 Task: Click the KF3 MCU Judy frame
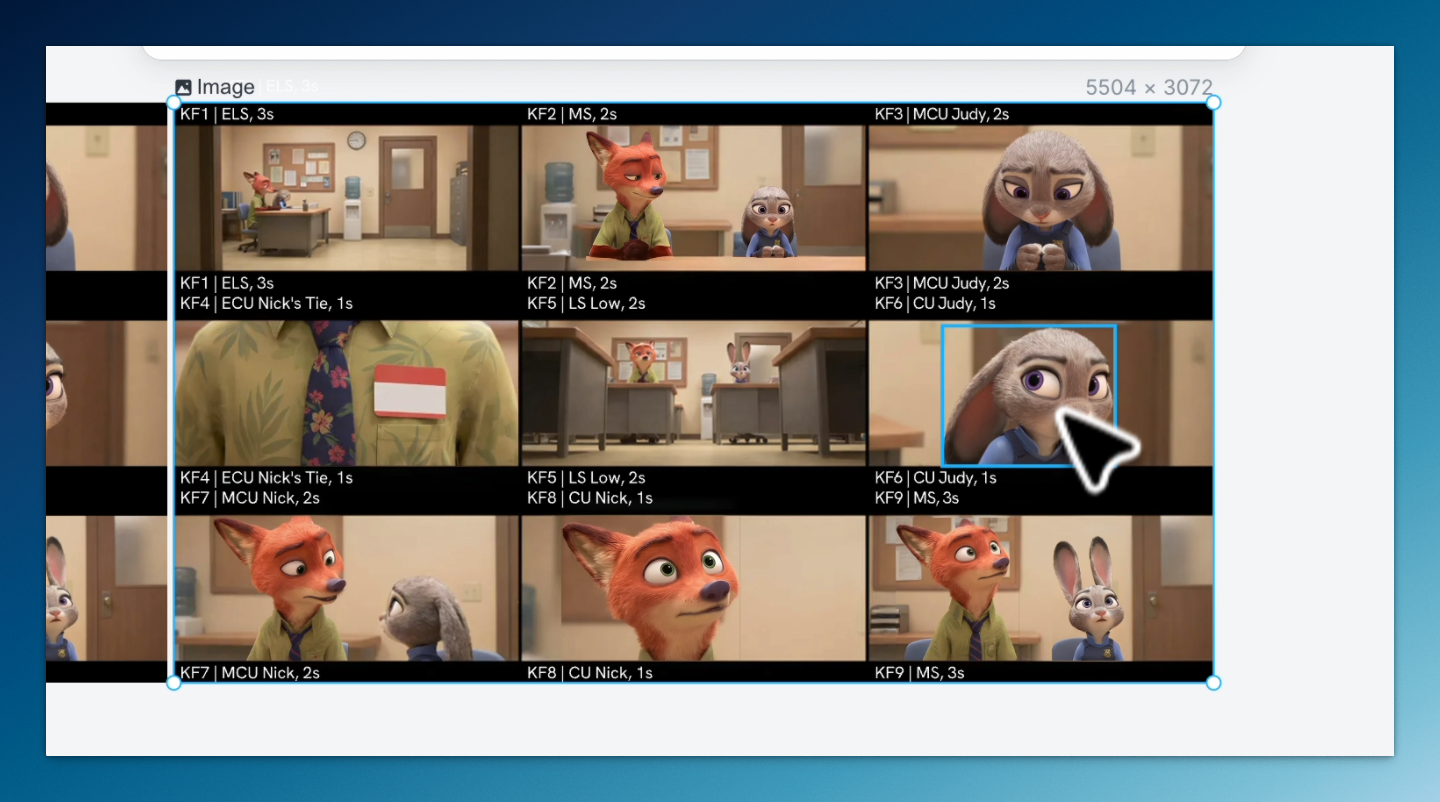[1040, 198]
